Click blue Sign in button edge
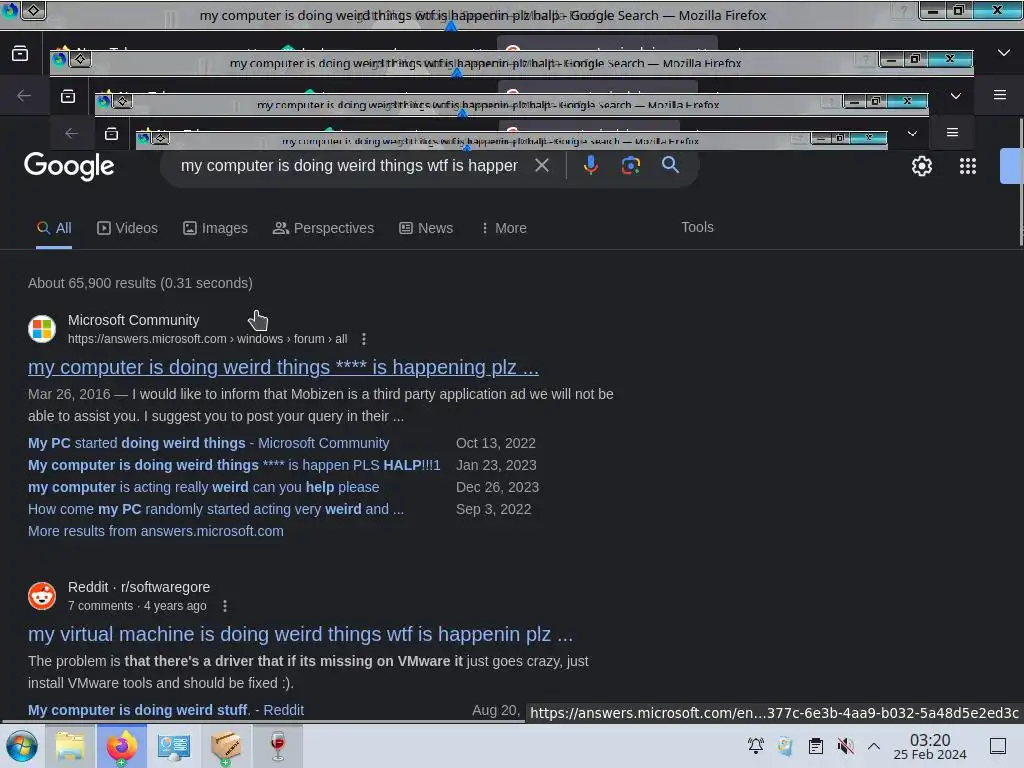 tap(1012, 166)
